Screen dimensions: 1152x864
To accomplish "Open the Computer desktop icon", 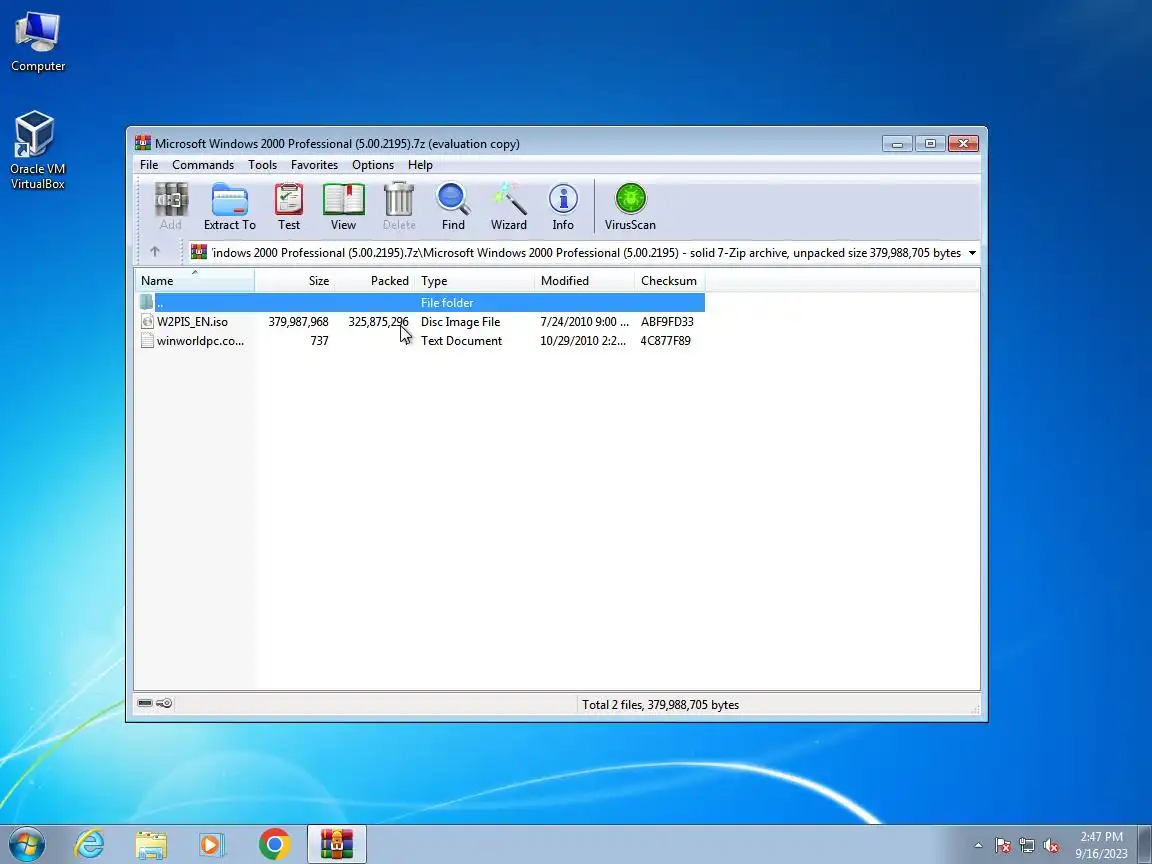I will coord(37,43).
